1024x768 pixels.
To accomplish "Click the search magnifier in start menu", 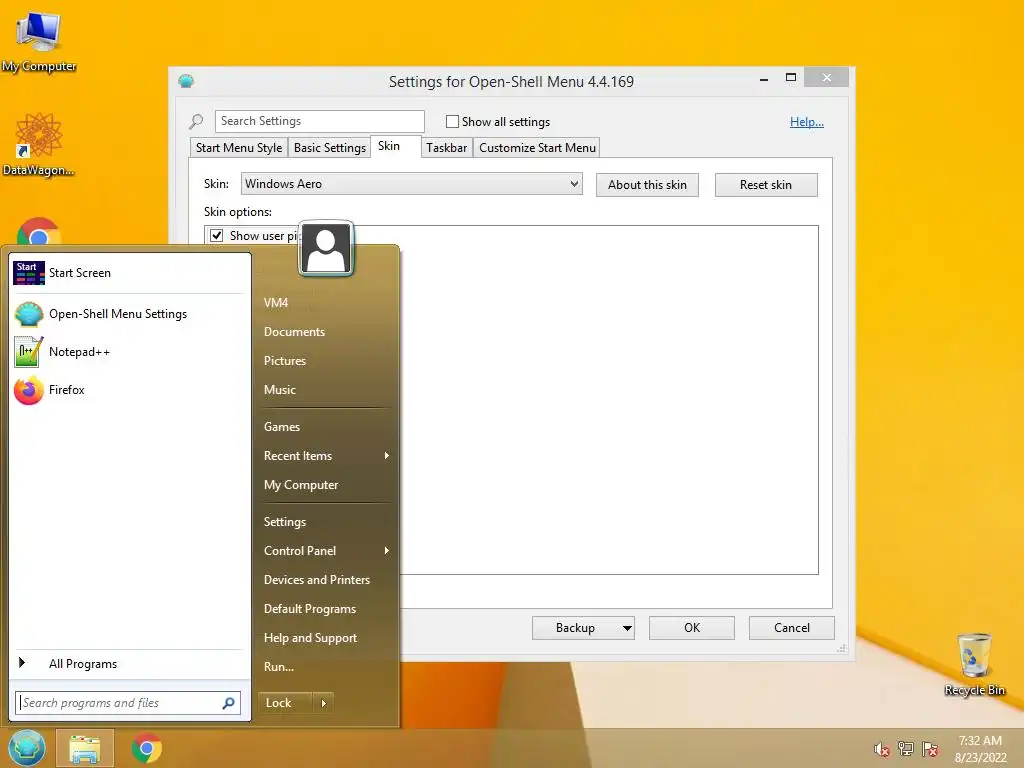I will (229, 703).
